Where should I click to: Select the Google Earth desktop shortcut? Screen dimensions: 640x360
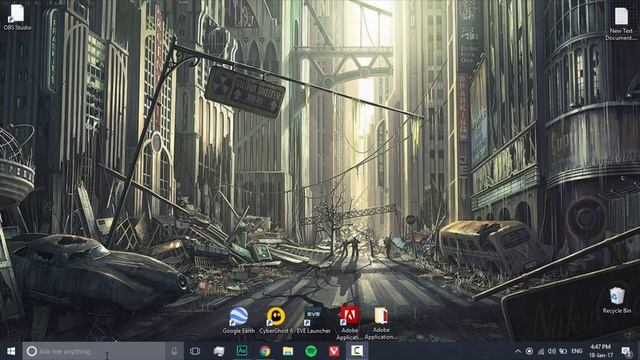click(x=238, y=321)
